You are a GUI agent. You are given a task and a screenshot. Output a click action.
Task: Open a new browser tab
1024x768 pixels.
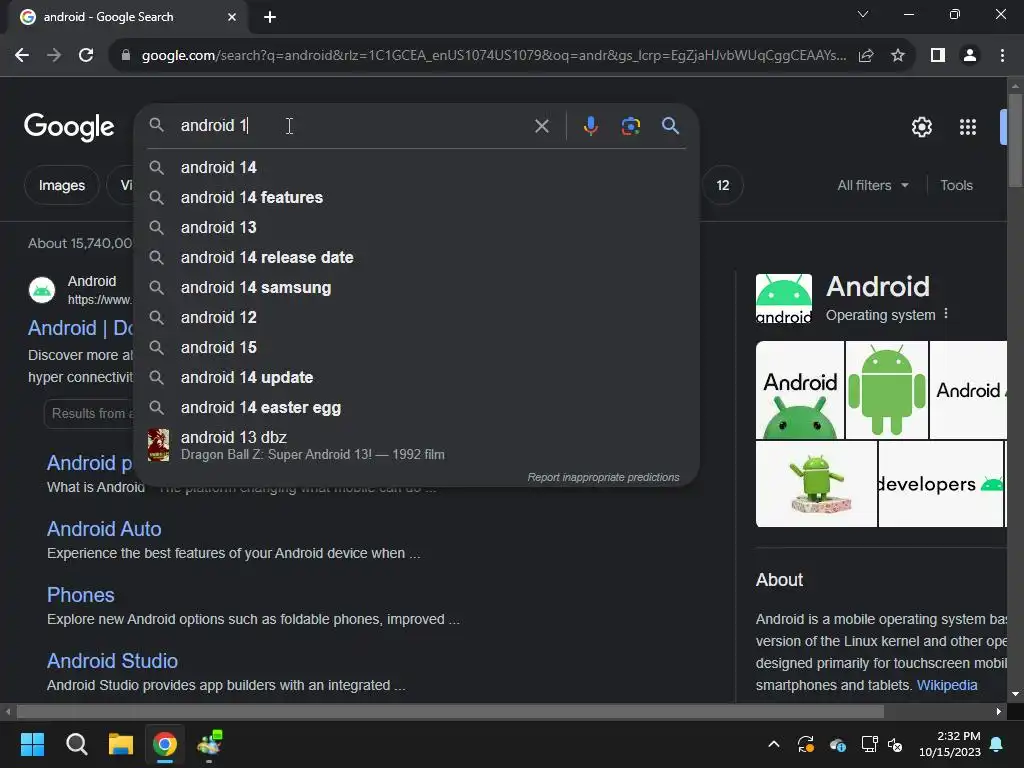click(x=270, y=17)
